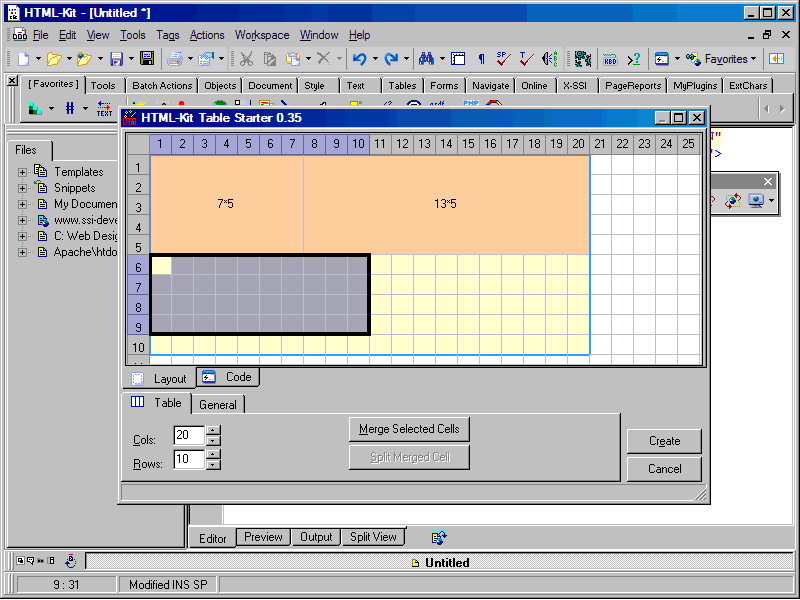Switch to the General tab in Table Starter
The height and width of the screenshot is (600, 800).
click(218, 405)
